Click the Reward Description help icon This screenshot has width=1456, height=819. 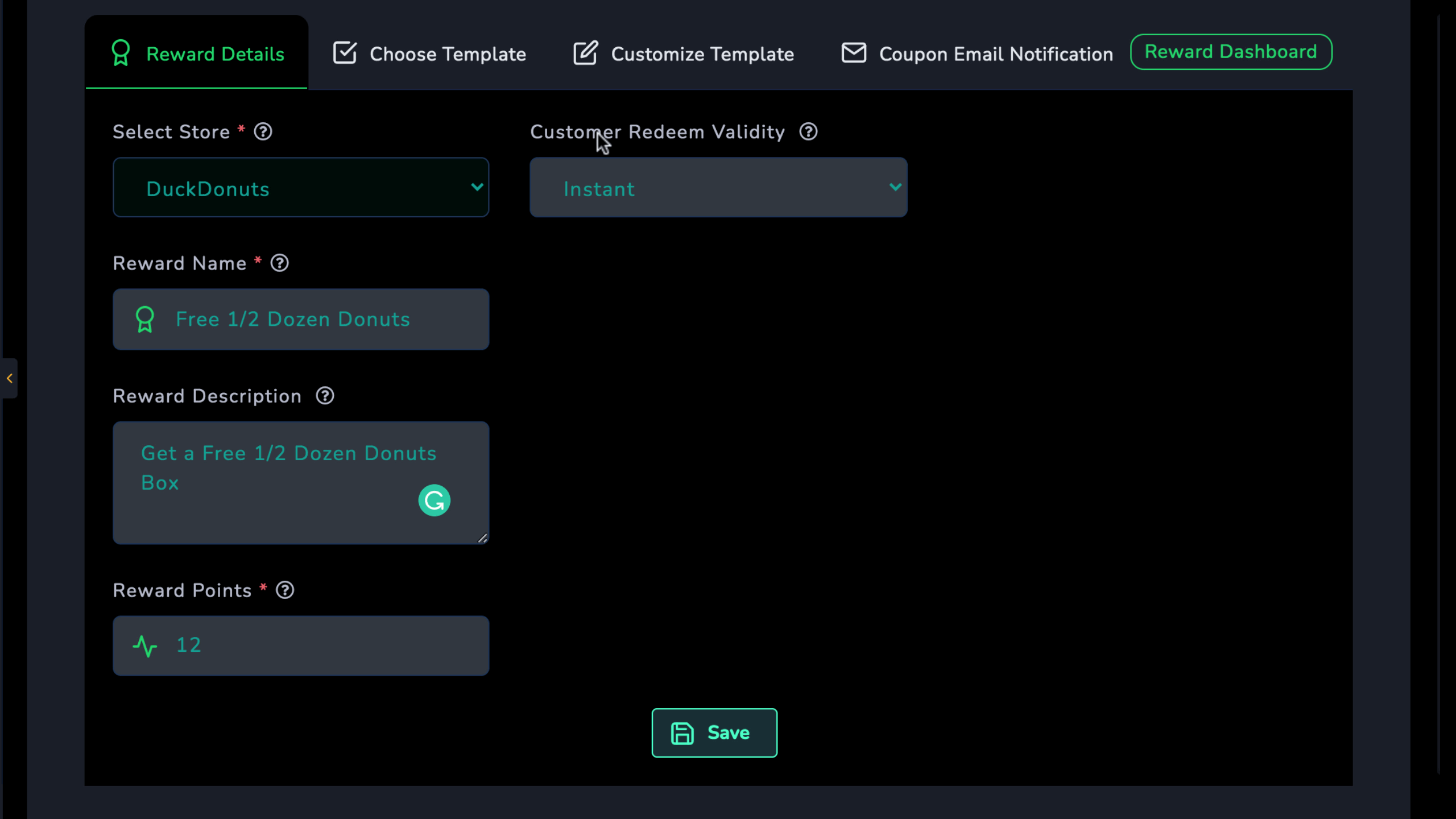click(x=325, y=396)
